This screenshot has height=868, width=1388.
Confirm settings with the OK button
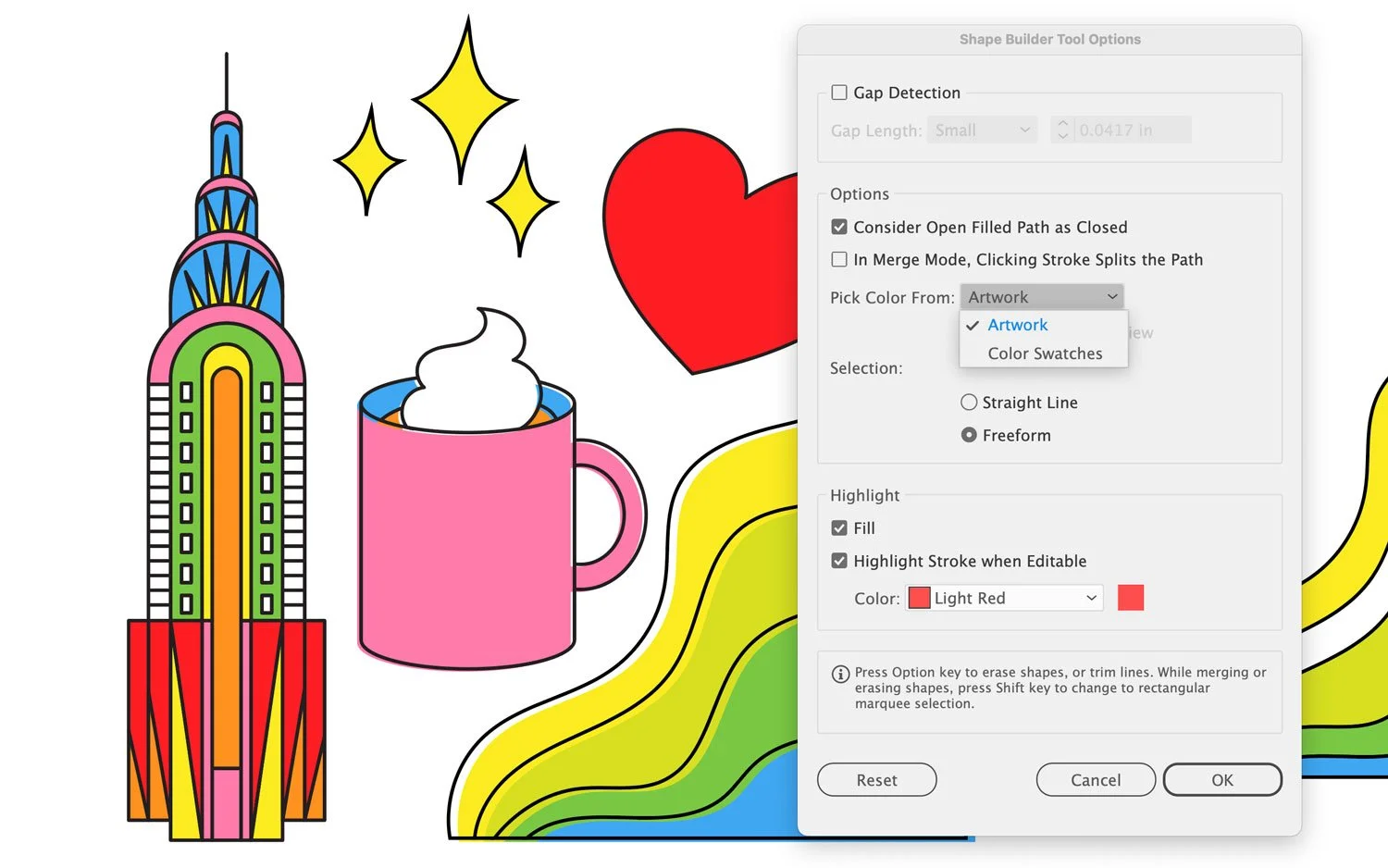point(1221,779)
